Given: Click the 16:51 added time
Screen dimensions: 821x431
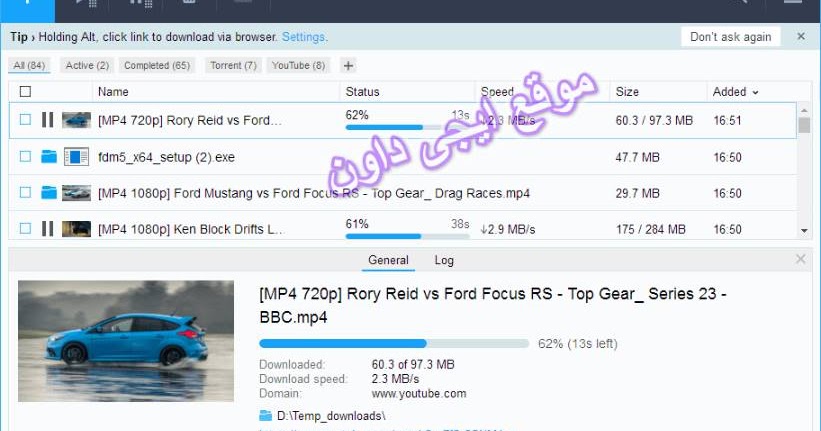Looking at the screenshot, I should pyautogui.click(x=727, y=120).
